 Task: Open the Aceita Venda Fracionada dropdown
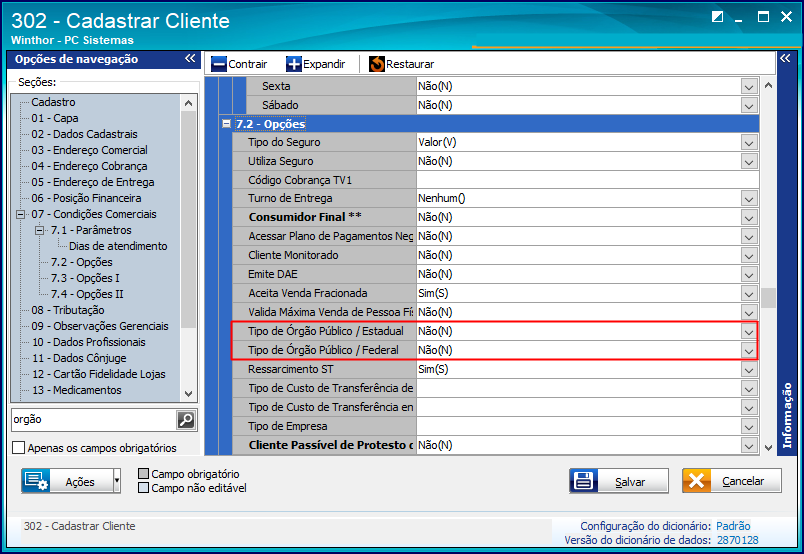click(x=749, y=293)
